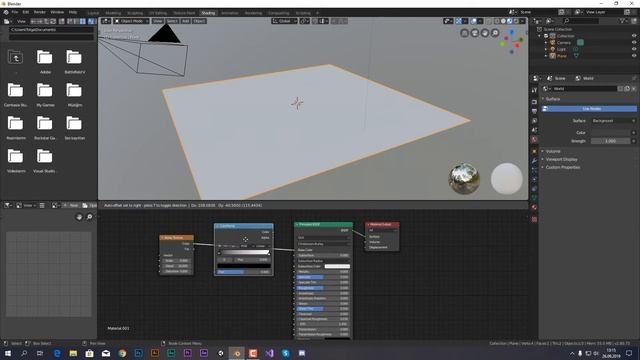
Task: Click the navigation axis gizmo
Action: pyautogui.click(x=512, y=41)
